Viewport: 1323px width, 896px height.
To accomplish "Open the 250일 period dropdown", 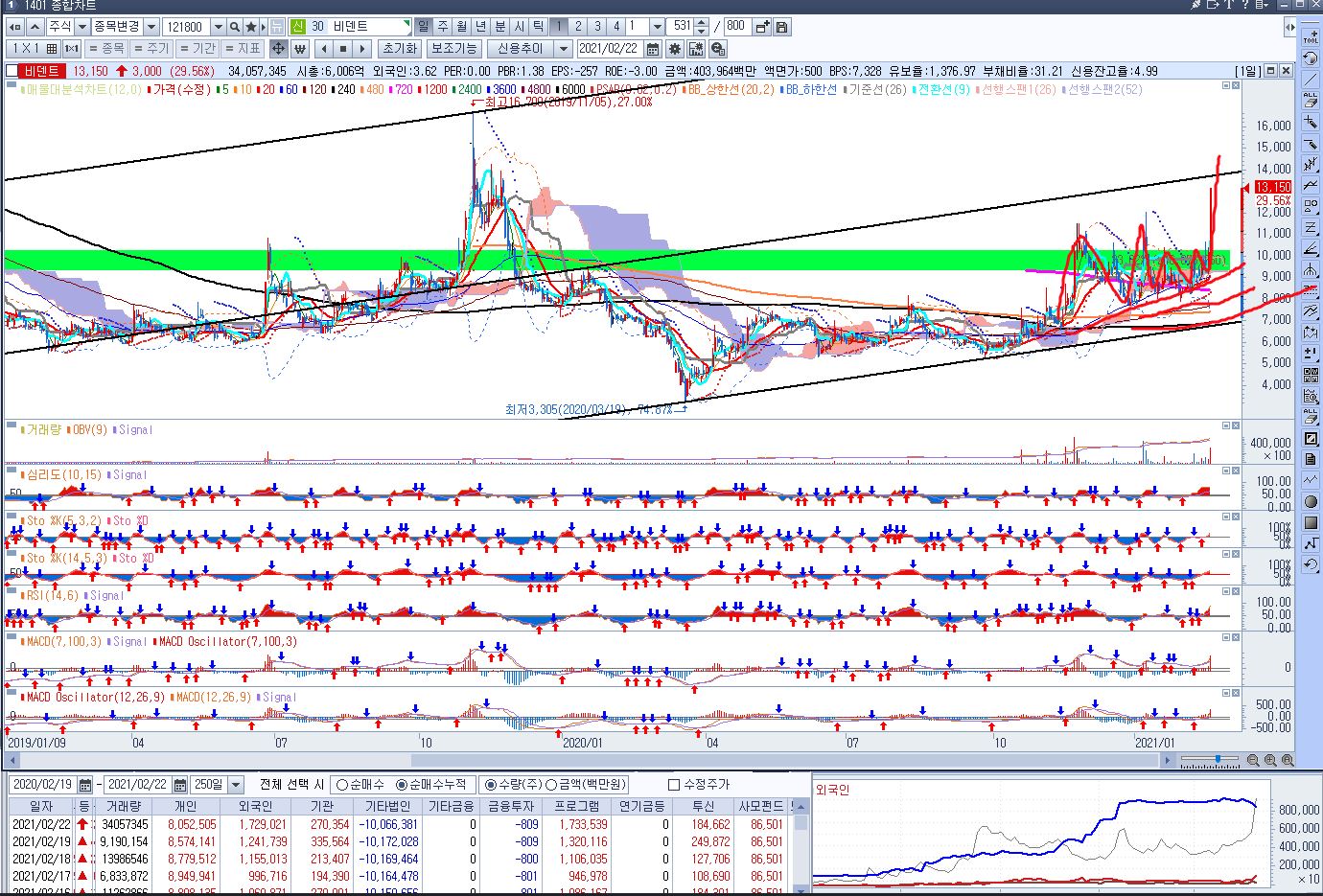I will point(236,785).
